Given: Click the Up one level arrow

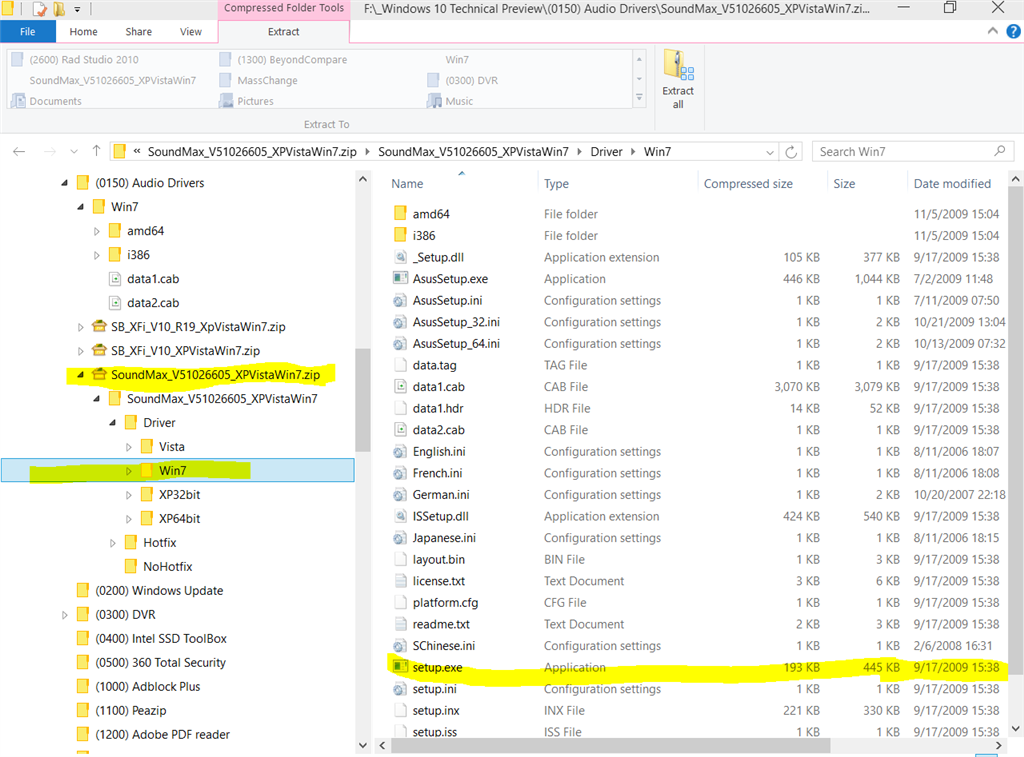Looking at the screenshot, I should [x=97, y=151].
